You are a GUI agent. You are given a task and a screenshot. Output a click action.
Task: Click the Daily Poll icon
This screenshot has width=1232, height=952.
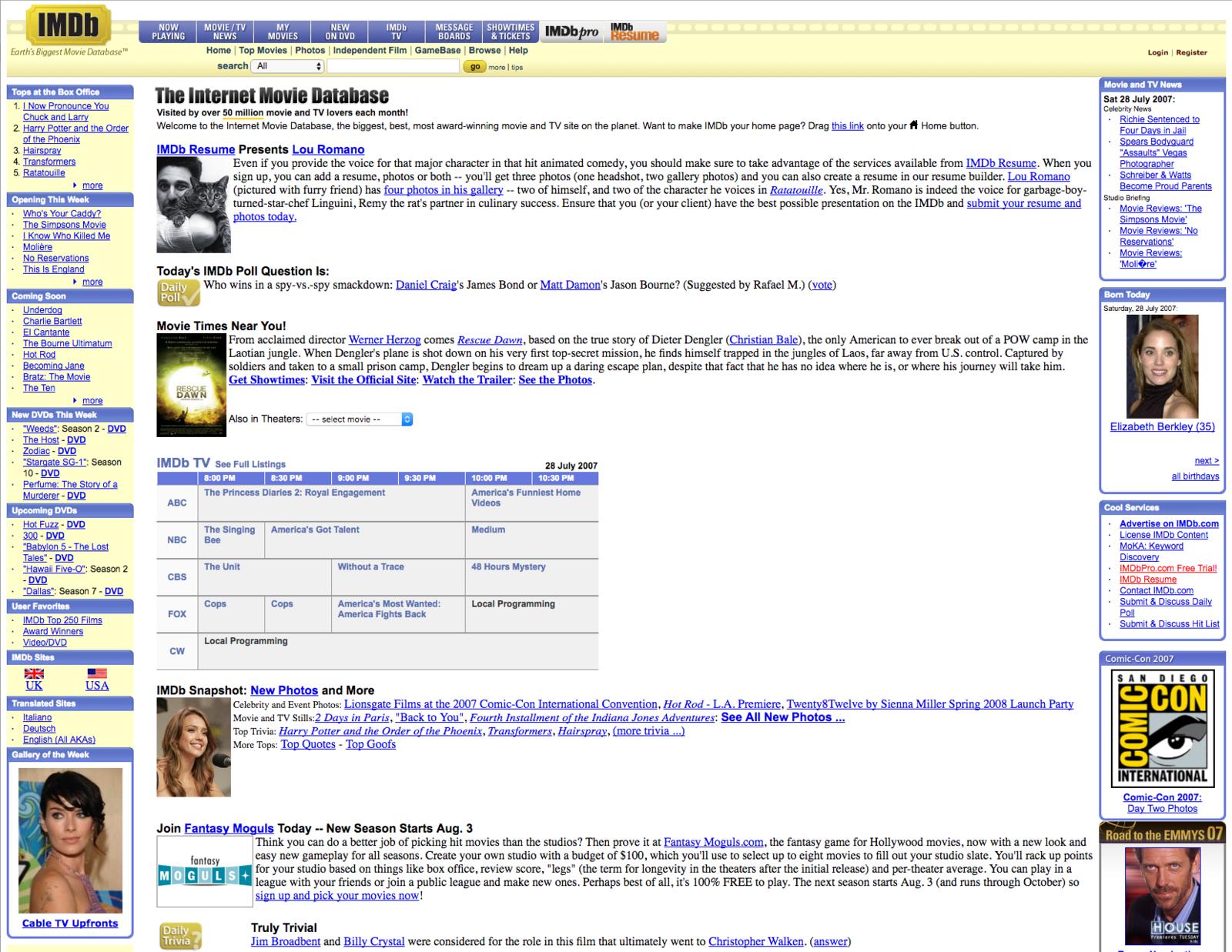179,292
